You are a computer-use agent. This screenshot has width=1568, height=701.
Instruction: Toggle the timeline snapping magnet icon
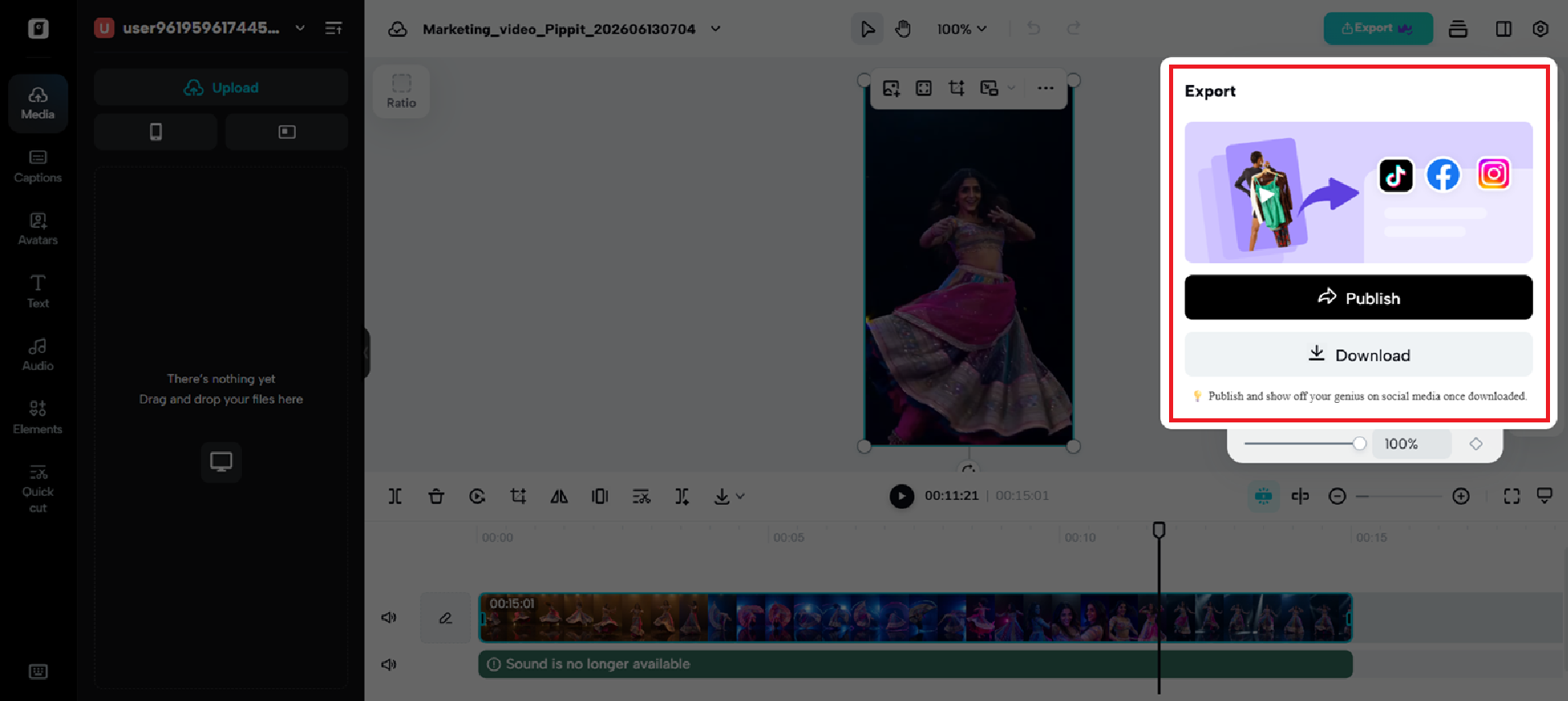tap(1263, 496)
